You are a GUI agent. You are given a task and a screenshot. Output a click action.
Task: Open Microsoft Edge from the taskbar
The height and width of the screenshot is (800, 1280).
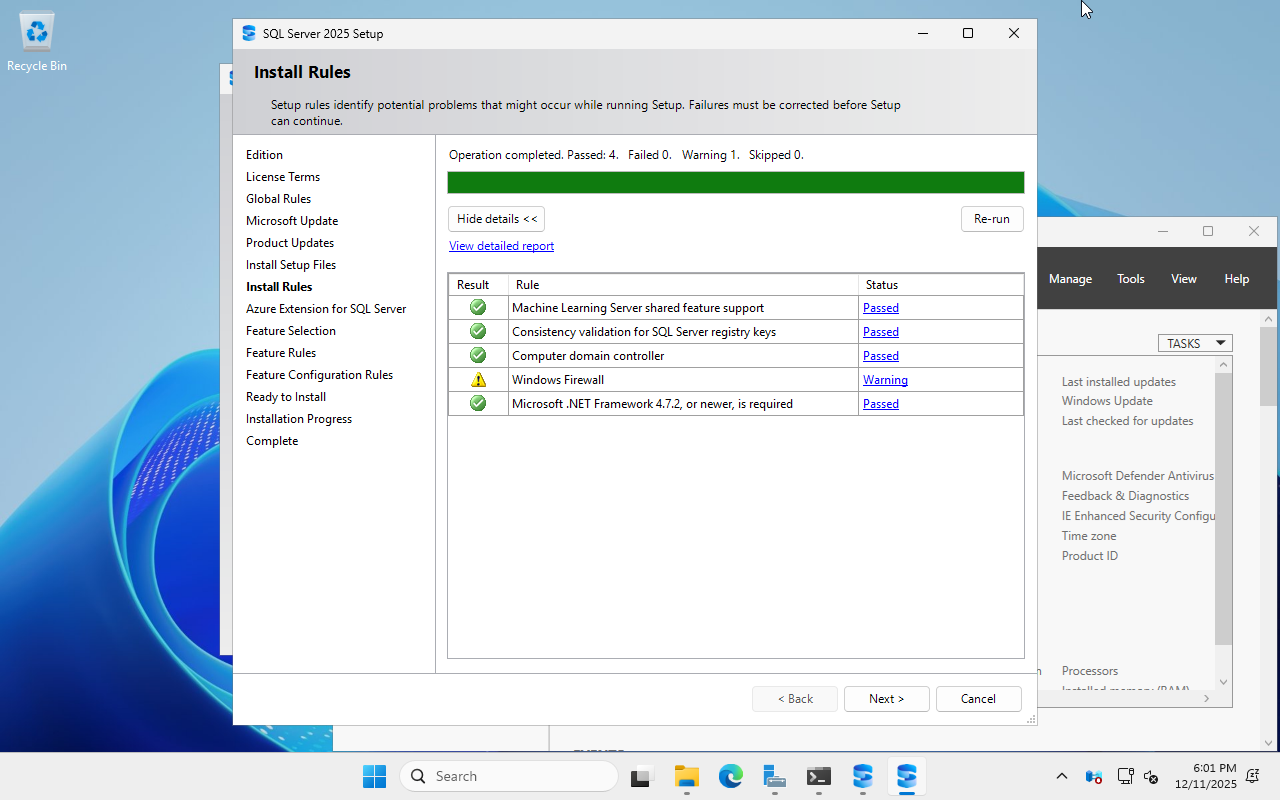(x=731, y=776)
